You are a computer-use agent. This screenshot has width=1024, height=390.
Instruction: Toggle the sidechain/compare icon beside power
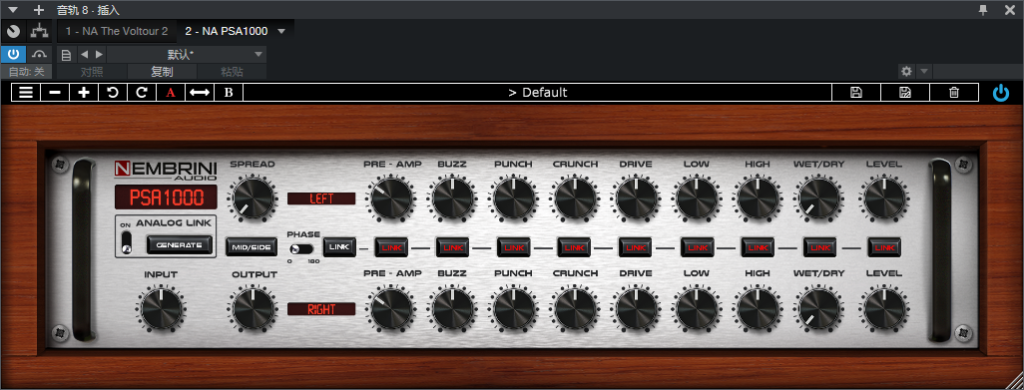pyautogui.click(x=40, y=54)
